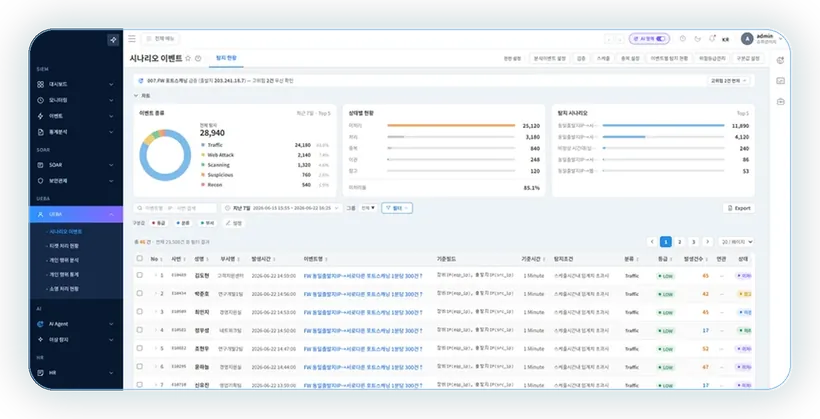820x419 pixels.
Task: Expand the HR sidebar chevron
Action: (x=111, y=373)
